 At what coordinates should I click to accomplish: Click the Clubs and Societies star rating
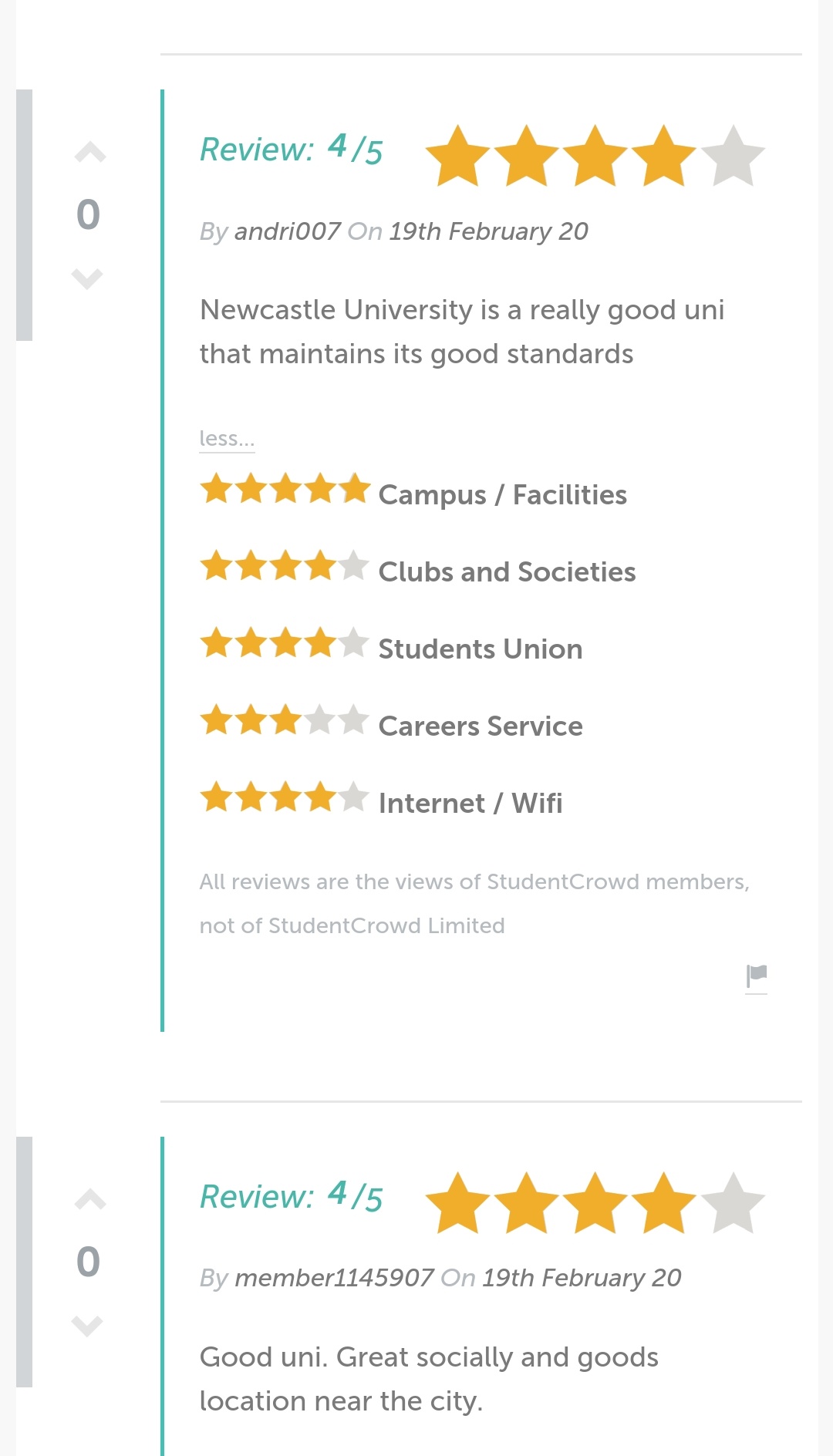(x=285, y=567)
